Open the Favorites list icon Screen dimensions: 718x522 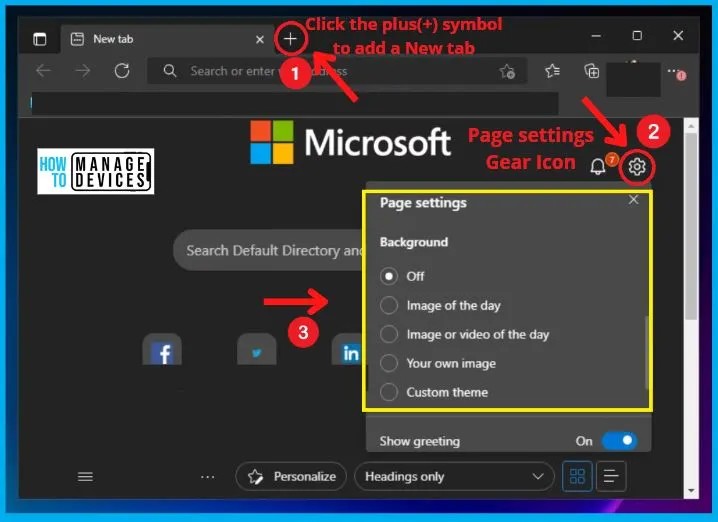552,71
